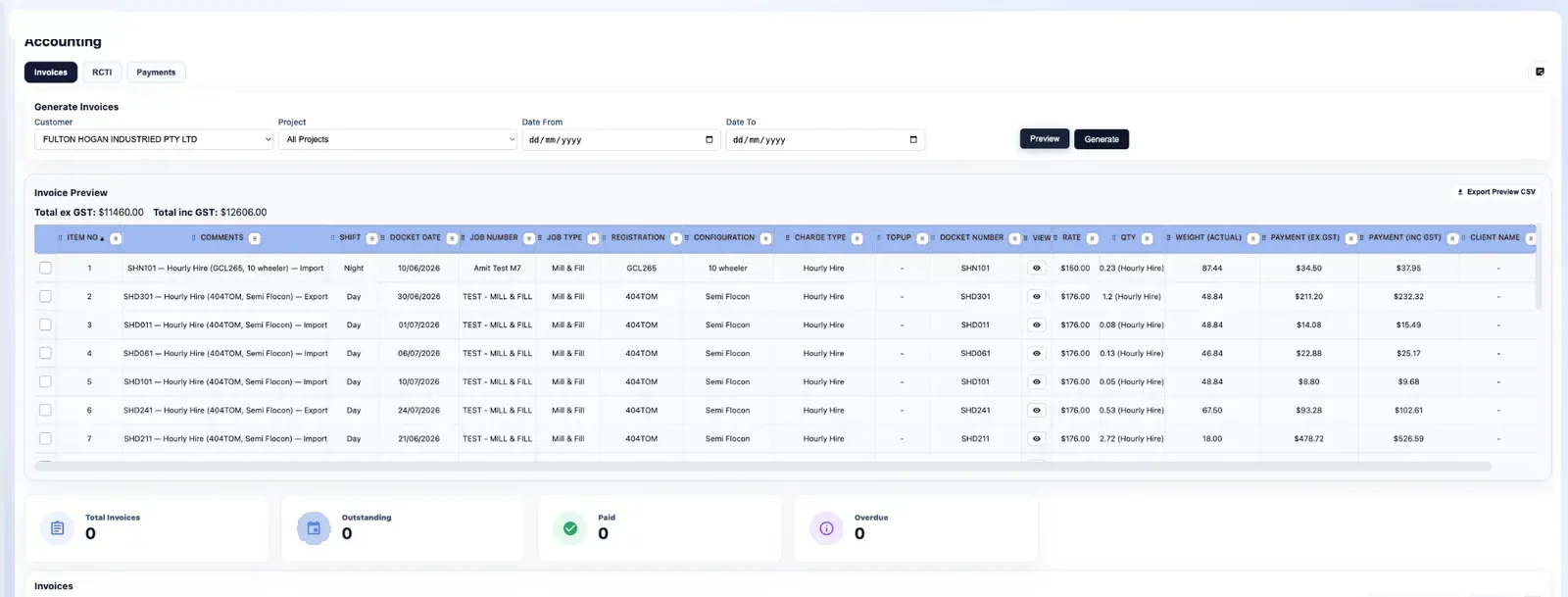
Task: Open the Qty column menu icon
Action: coord(1147,238)
